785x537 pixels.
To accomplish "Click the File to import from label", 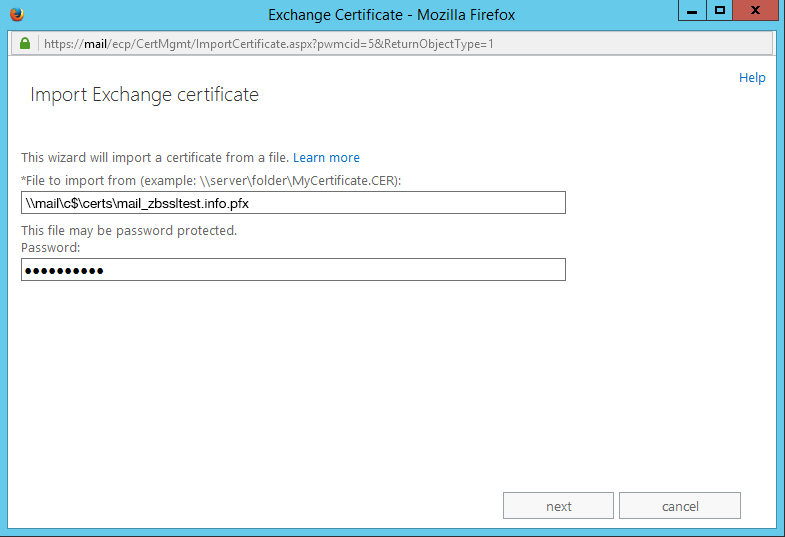I will [210, 180].
